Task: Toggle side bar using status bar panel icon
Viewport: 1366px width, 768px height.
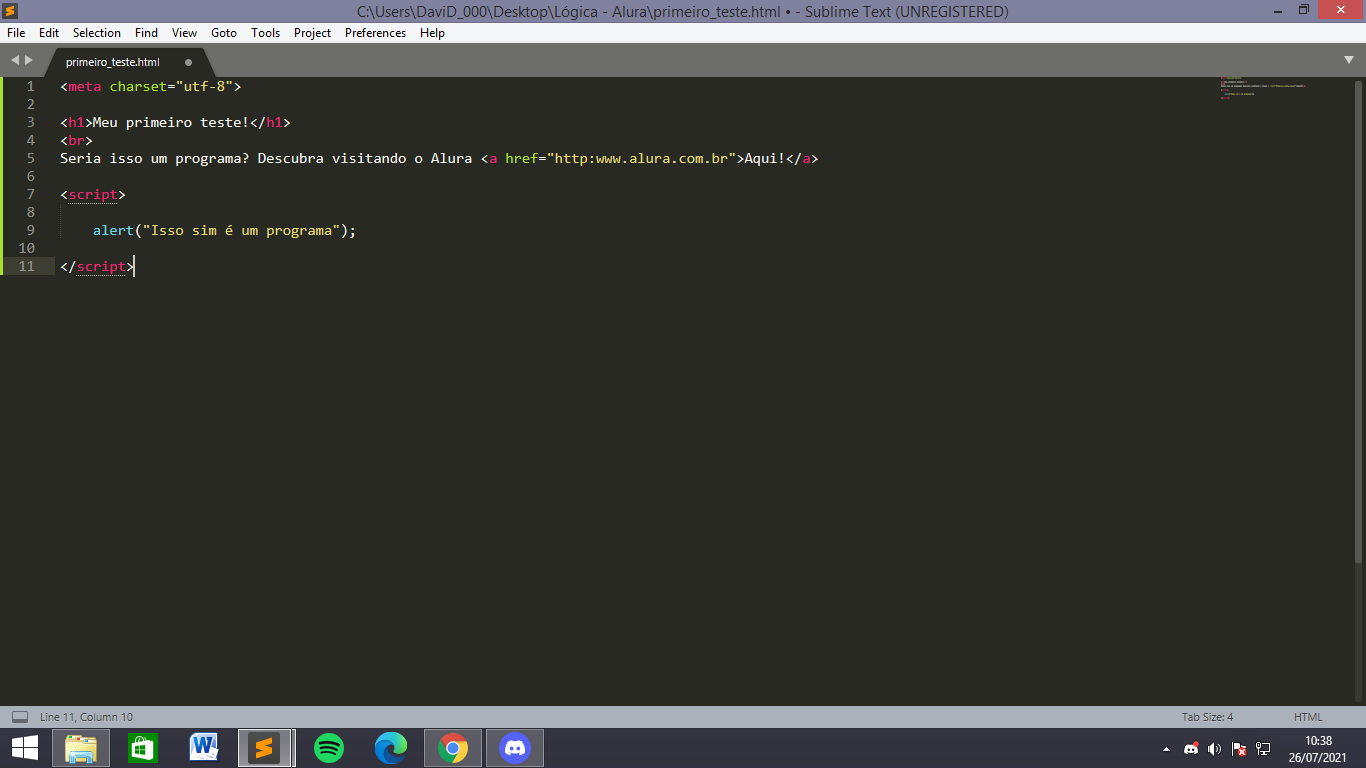Action: click(x=20, y=717)
